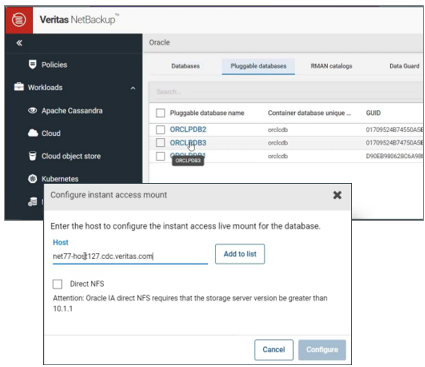
Task: Open Apache Cassandra workload
Action: point(72,111)
